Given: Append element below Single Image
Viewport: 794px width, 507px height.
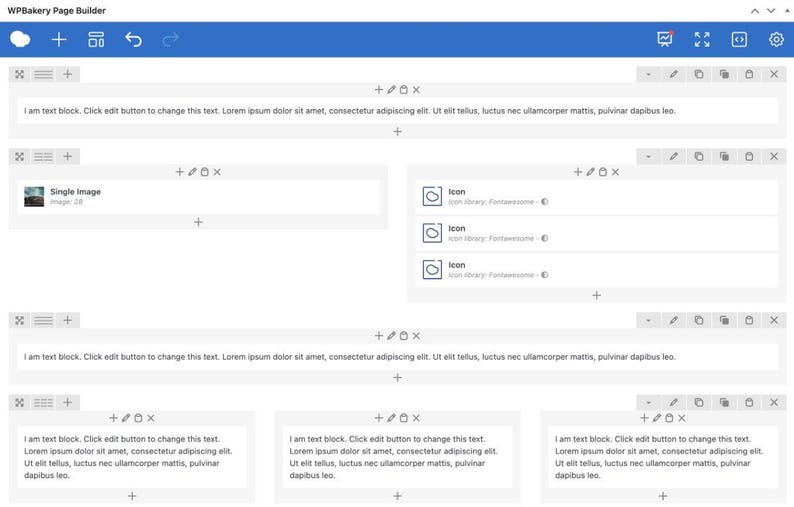Looking at the screenshot, I should [198, 222].
